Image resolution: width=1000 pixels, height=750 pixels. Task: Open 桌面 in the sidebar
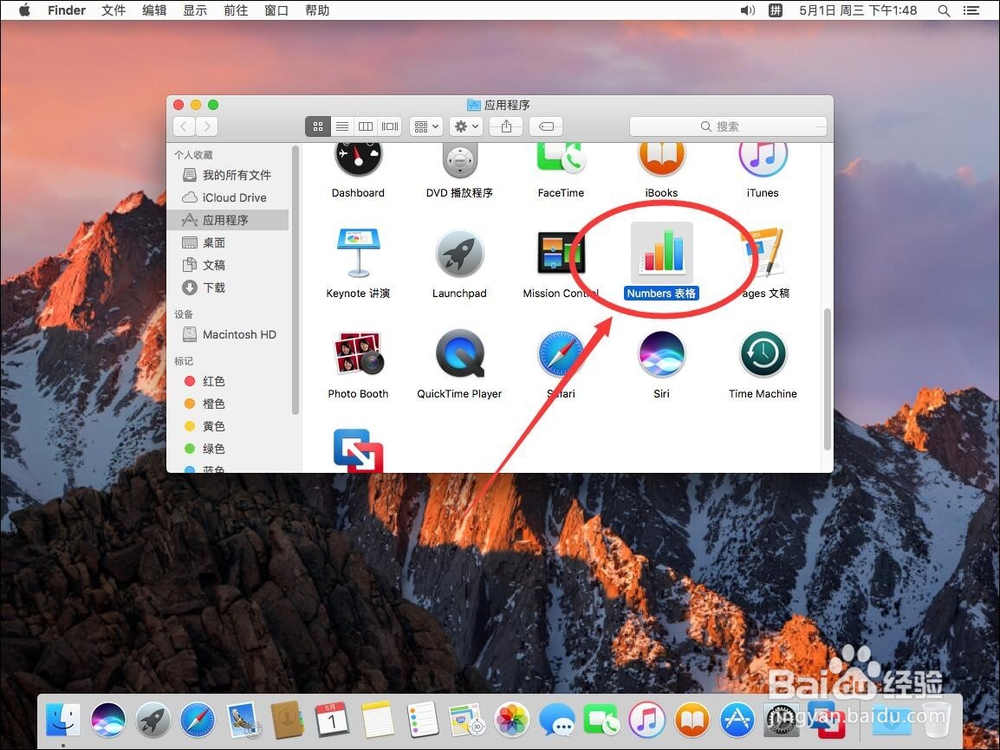[228, 242]
